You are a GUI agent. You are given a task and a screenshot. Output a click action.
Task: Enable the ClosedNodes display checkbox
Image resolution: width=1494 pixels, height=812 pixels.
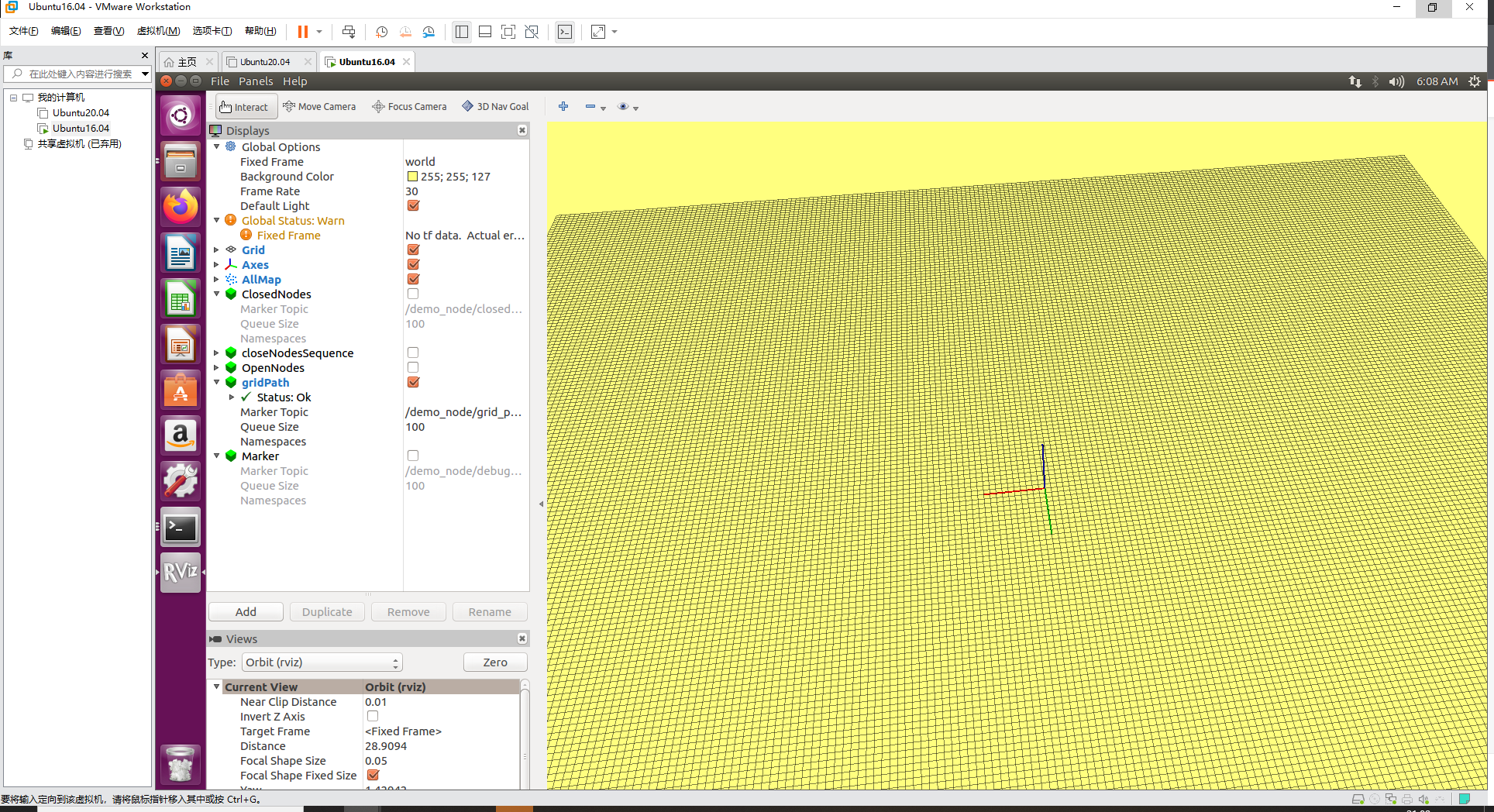tap(413, 294)
